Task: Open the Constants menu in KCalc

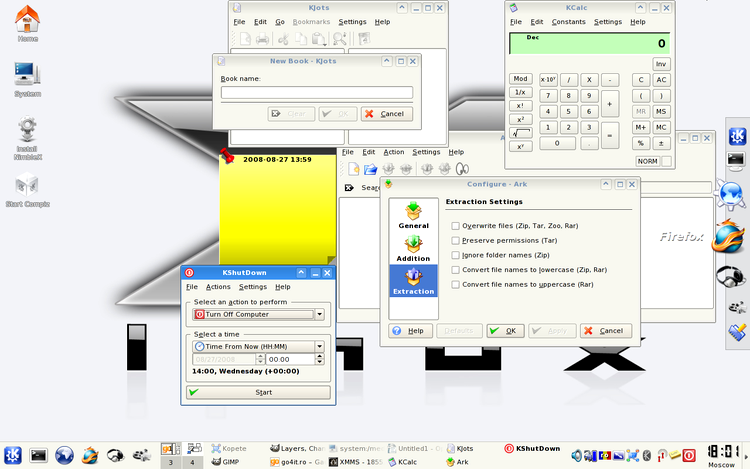Action: (x=568, y=21)
